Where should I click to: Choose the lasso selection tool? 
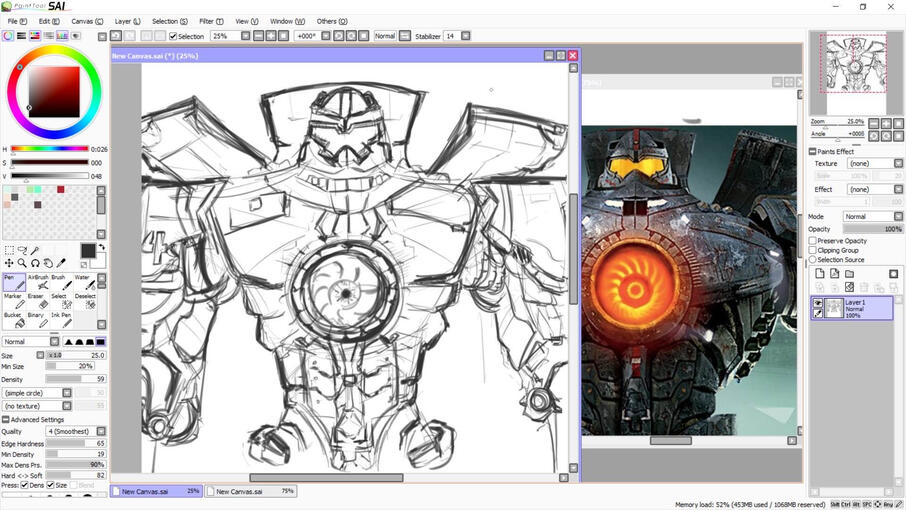(22, 250)
